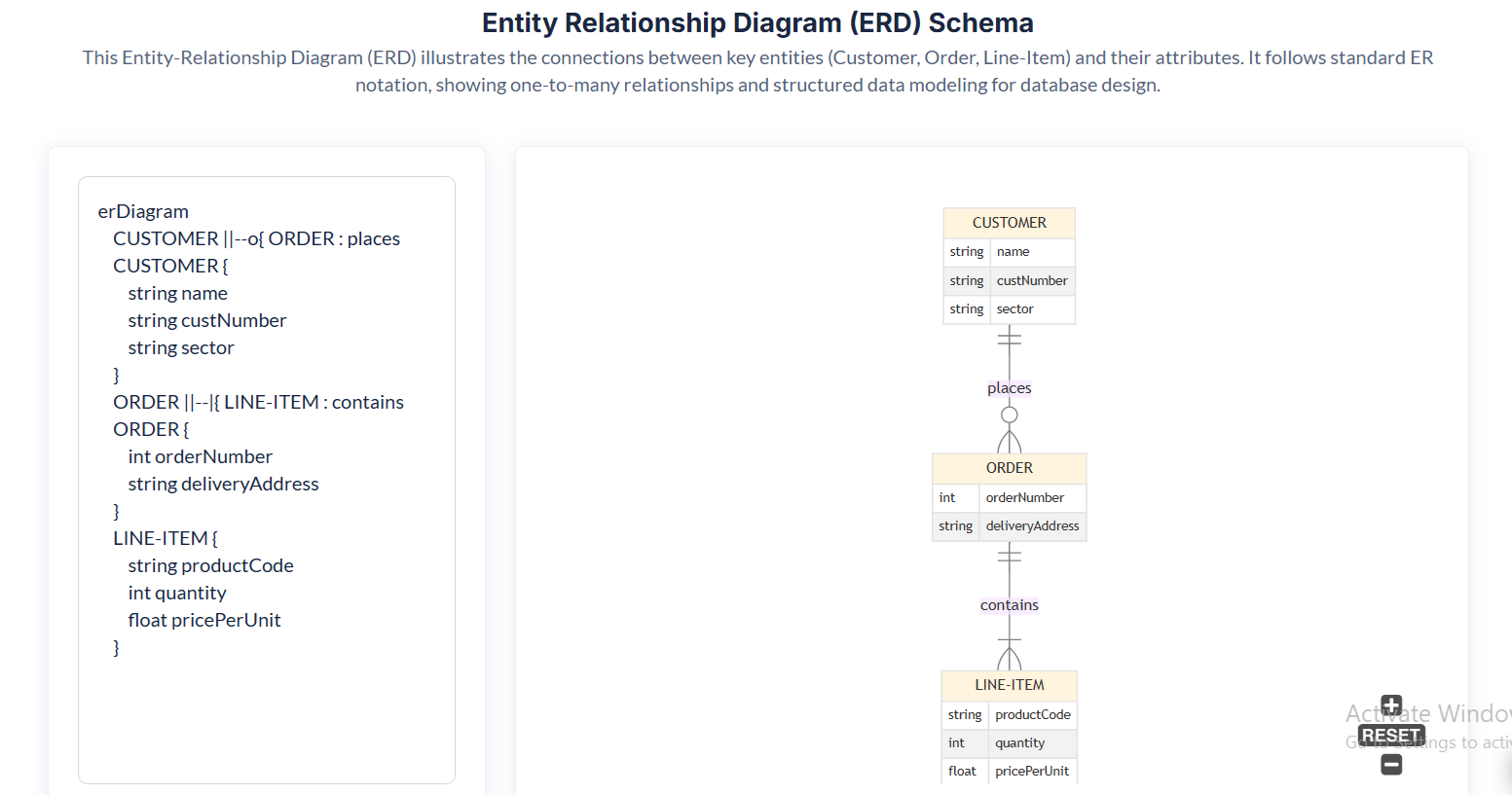This screenshot has width=1512, height=795.
Task: Click the 'erDiagram' line in code panel
Action: click(143, 211)
